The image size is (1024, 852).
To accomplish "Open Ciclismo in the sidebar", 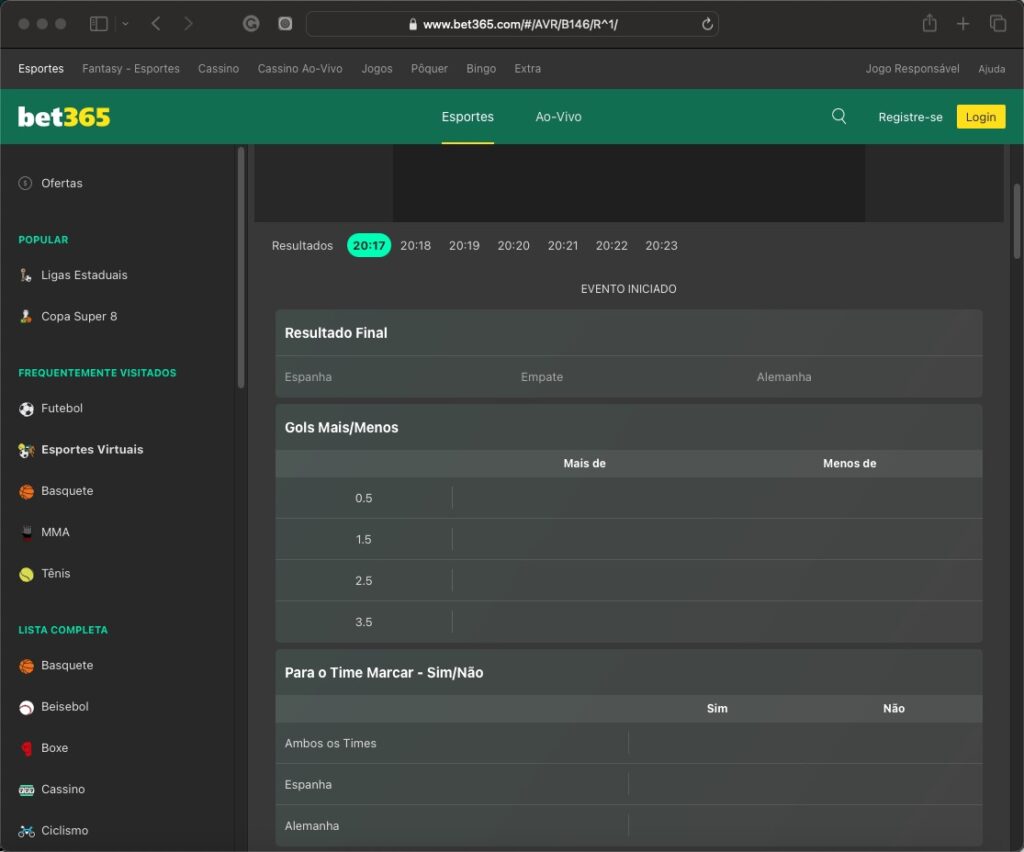I will point(64,830).
